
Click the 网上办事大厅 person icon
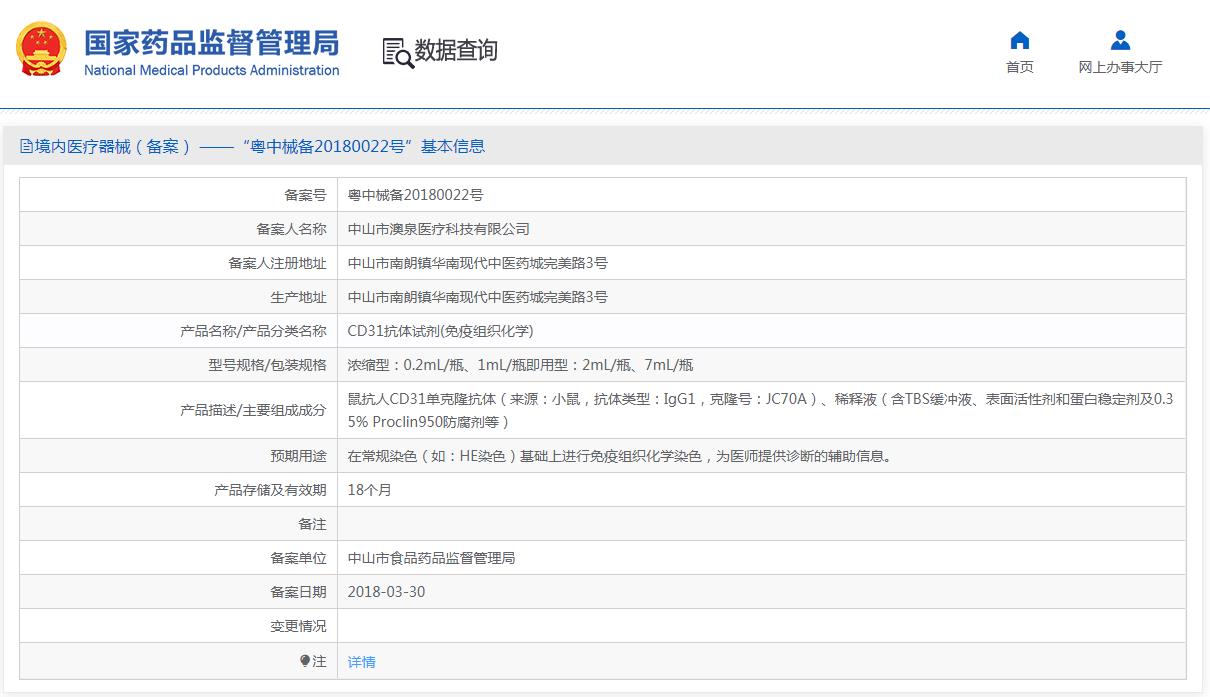point(1120,40)
